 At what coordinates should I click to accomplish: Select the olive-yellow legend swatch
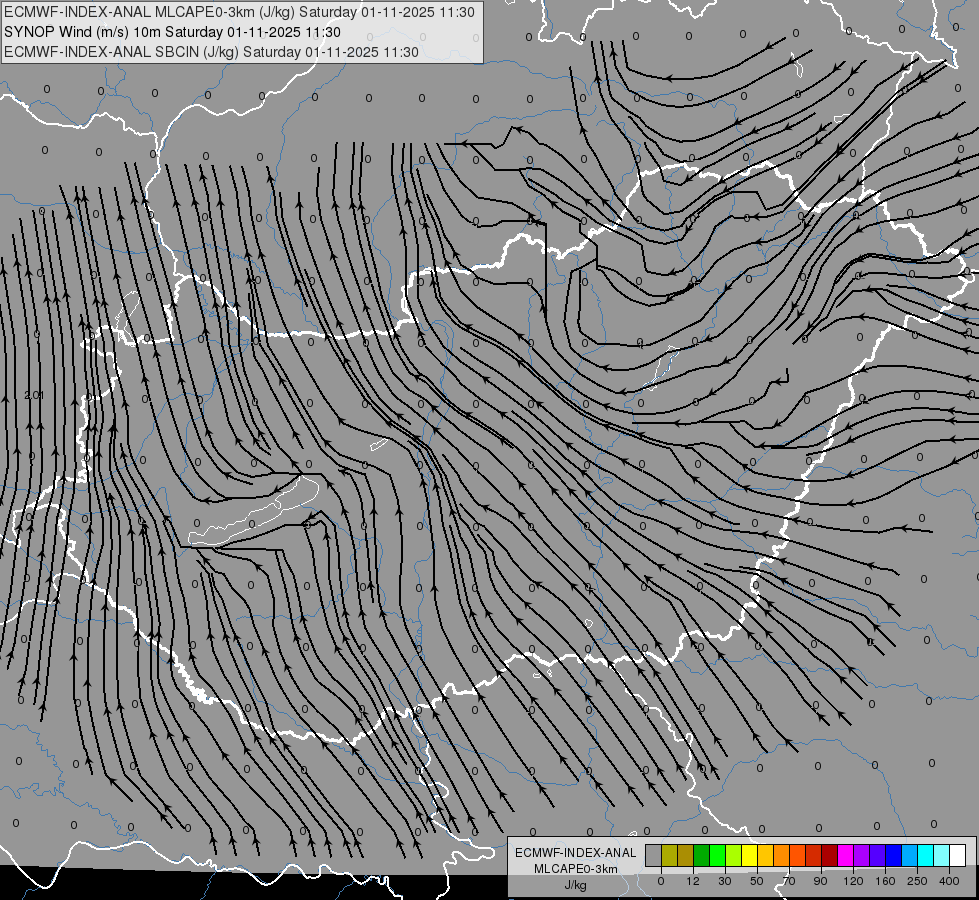click(669, 855)
